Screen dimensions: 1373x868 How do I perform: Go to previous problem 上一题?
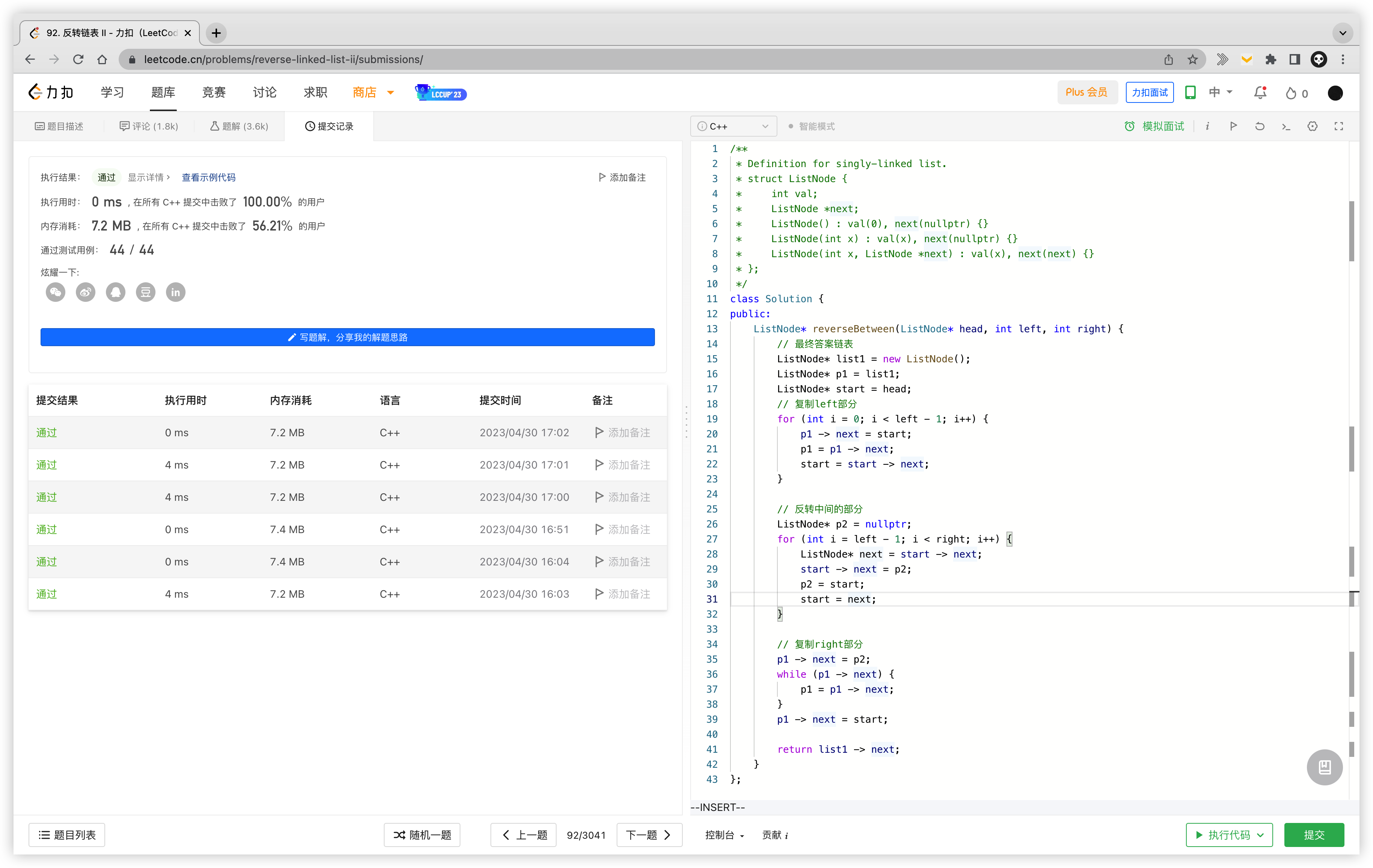[524, 834]
